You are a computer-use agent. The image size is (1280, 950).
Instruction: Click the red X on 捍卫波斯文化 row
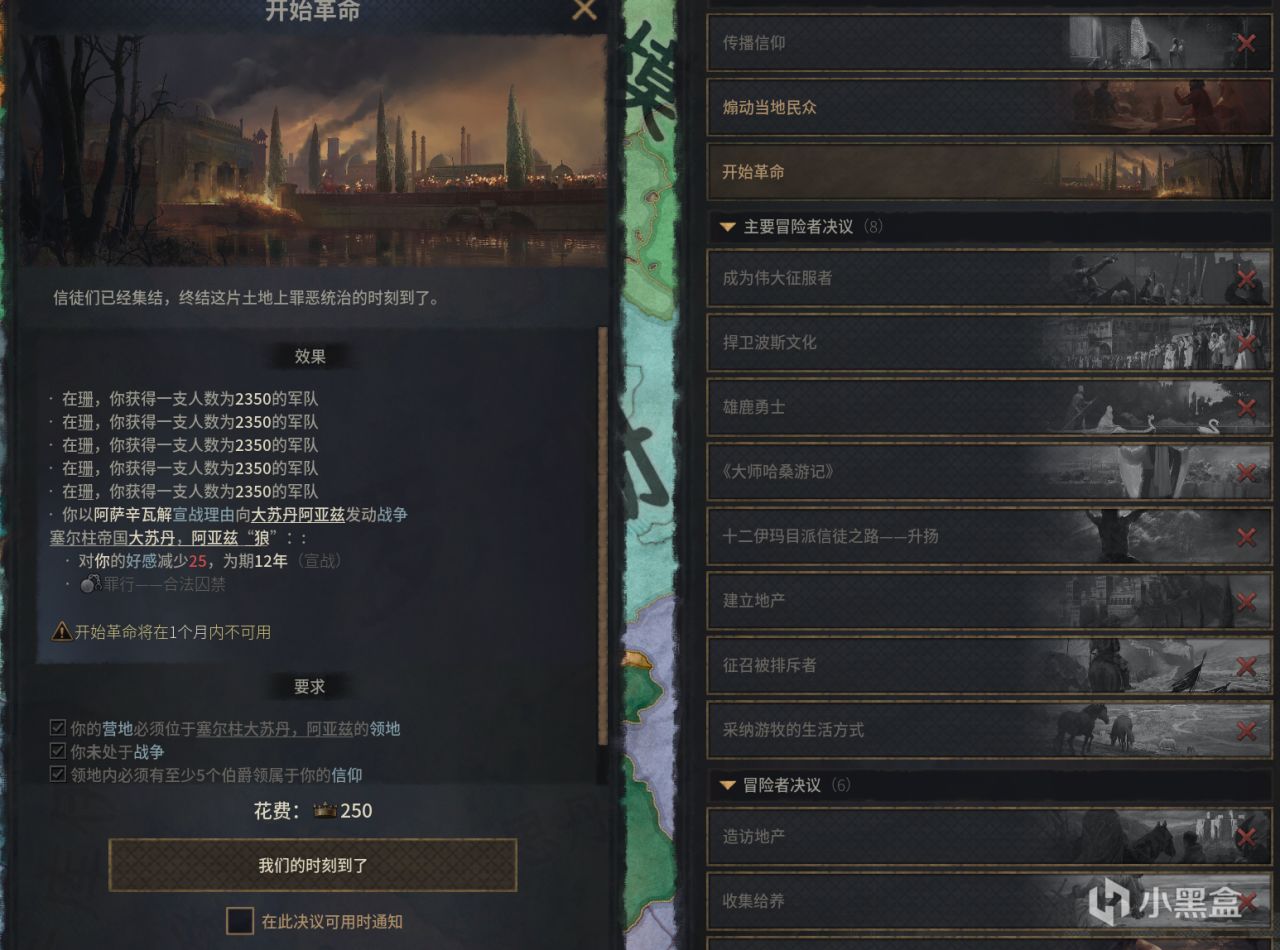1246,343
